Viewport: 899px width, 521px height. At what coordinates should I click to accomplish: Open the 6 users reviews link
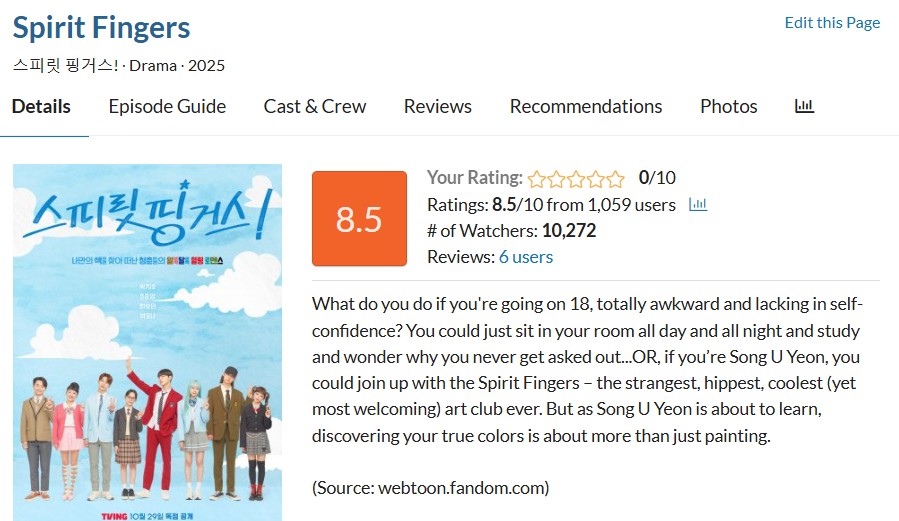[526, 257]
